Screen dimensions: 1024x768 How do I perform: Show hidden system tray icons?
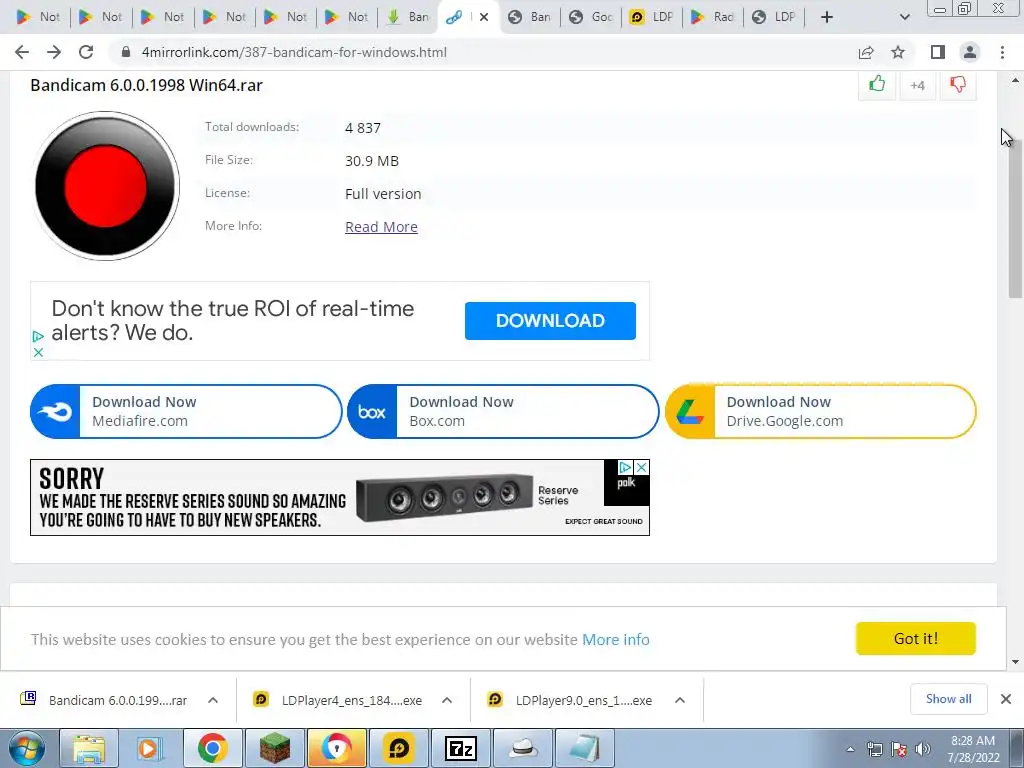850,749
